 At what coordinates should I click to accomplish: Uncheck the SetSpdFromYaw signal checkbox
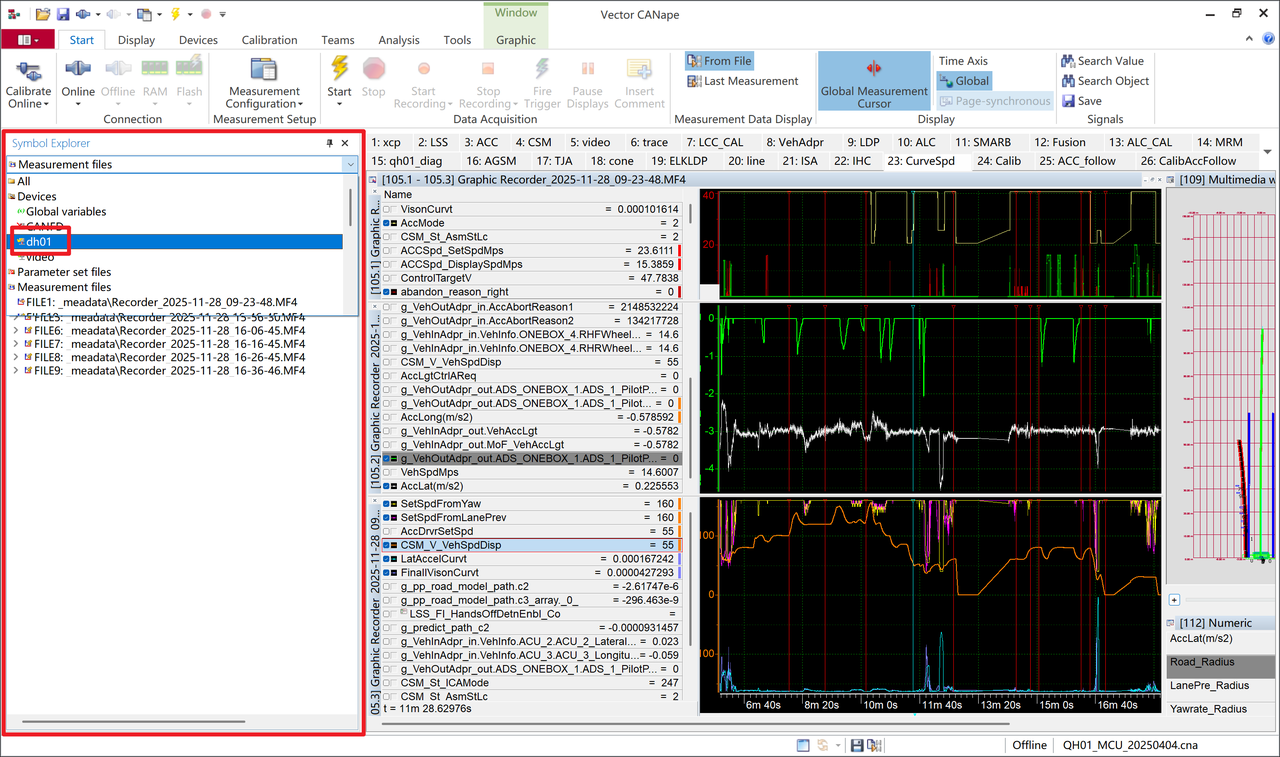point(388,504)
